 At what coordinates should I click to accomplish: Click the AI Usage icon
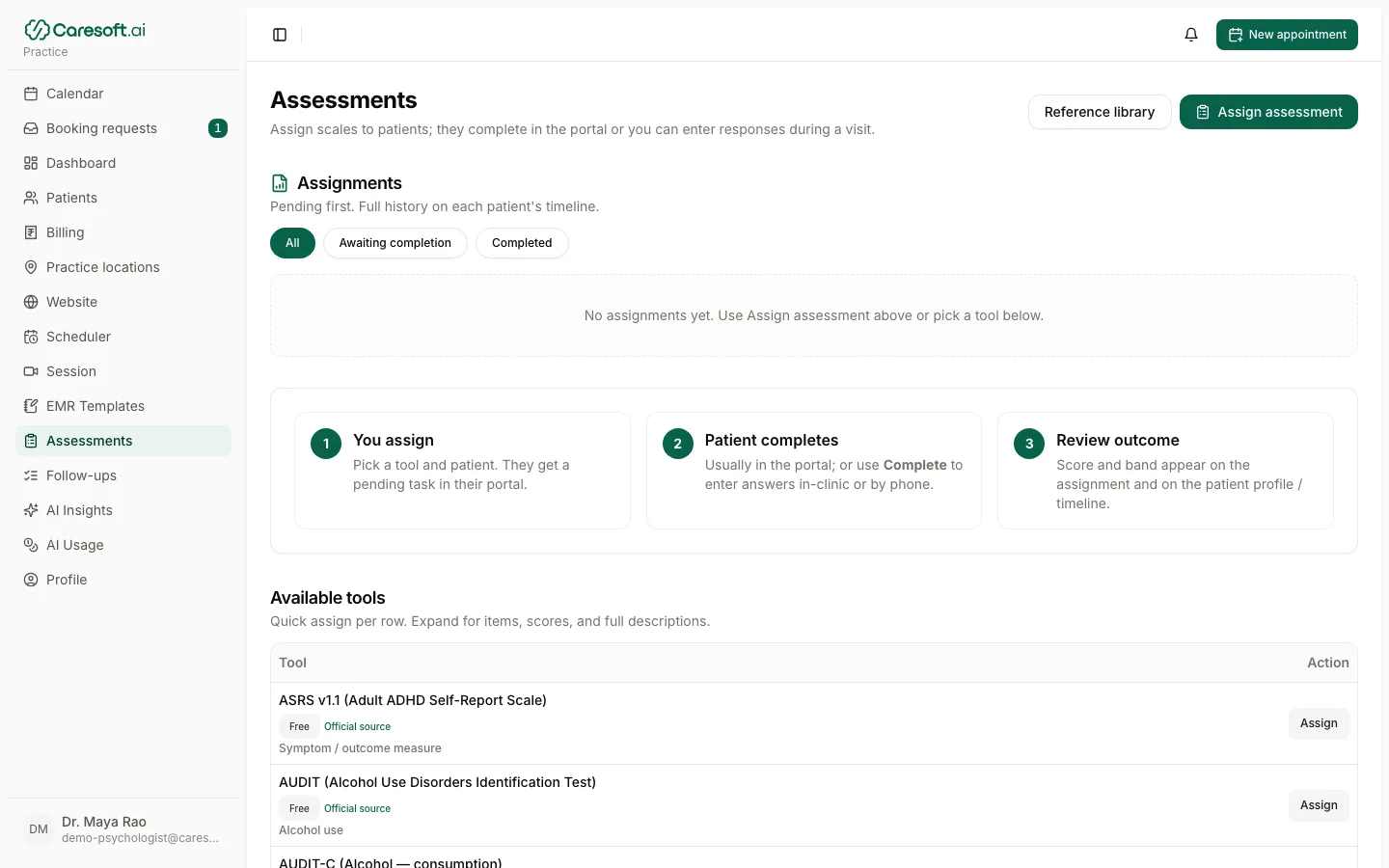click(31, 545)
